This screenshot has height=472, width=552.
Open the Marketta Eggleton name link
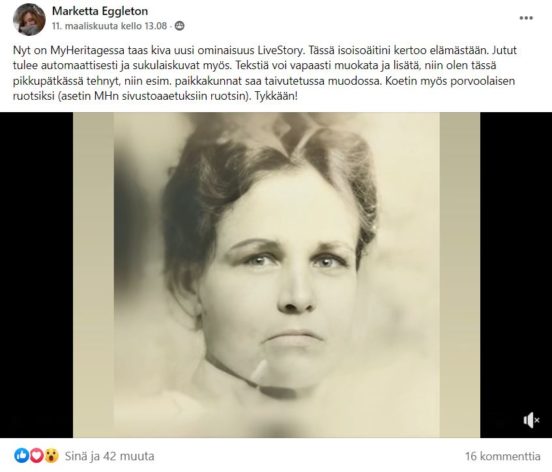[x=100, y=11]
